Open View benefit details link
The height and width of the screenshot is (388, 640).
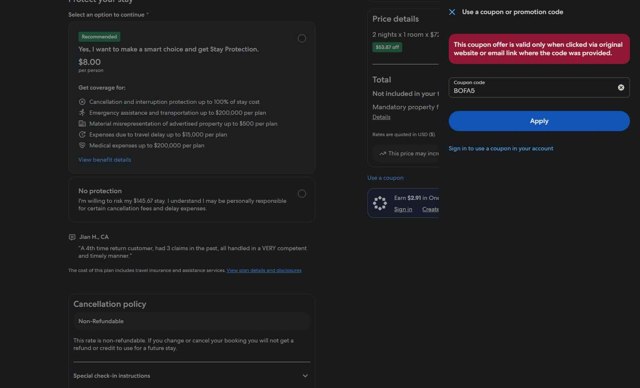[104, 160]
